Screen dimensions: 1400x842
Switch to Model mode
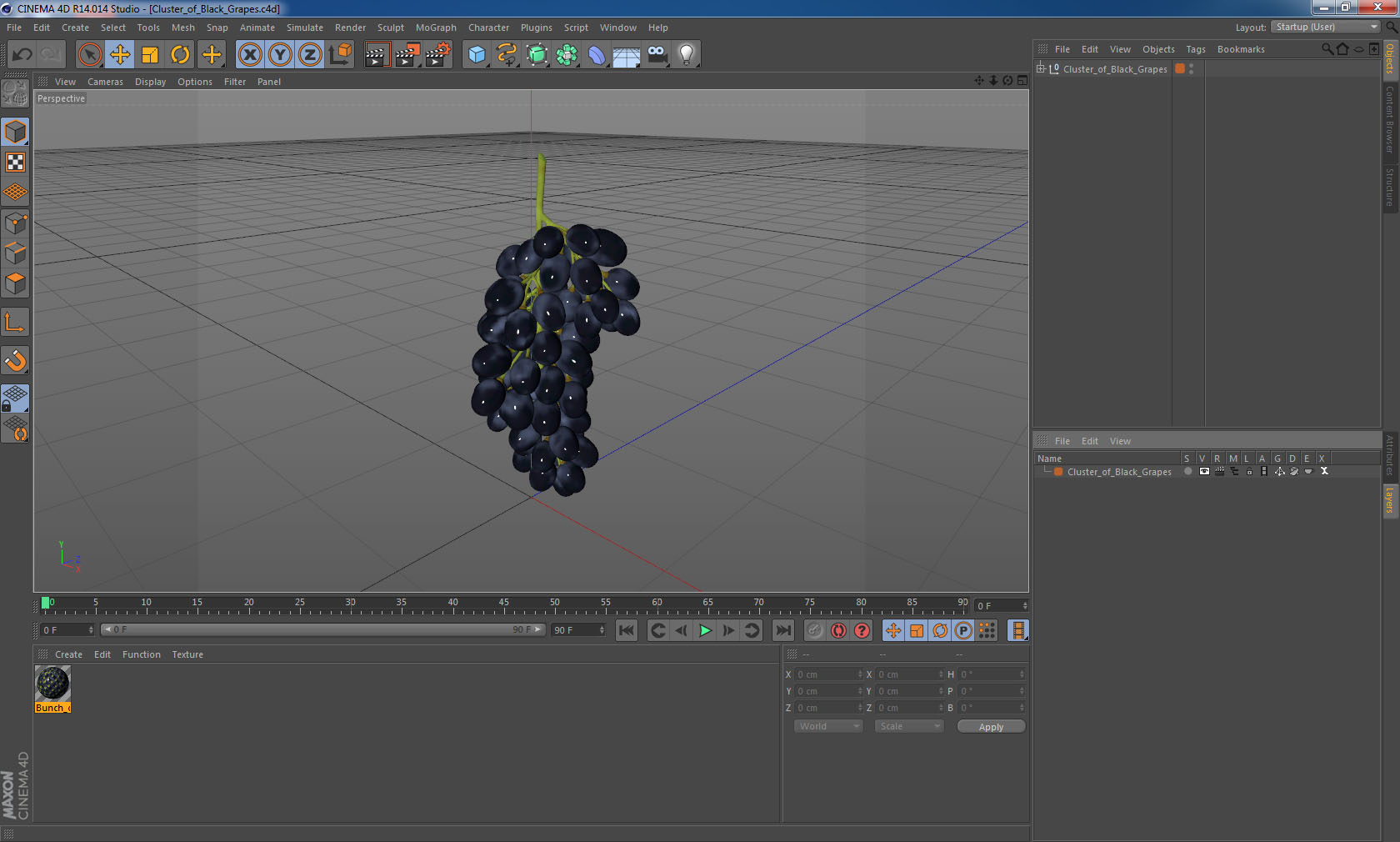tap(15, 132)
